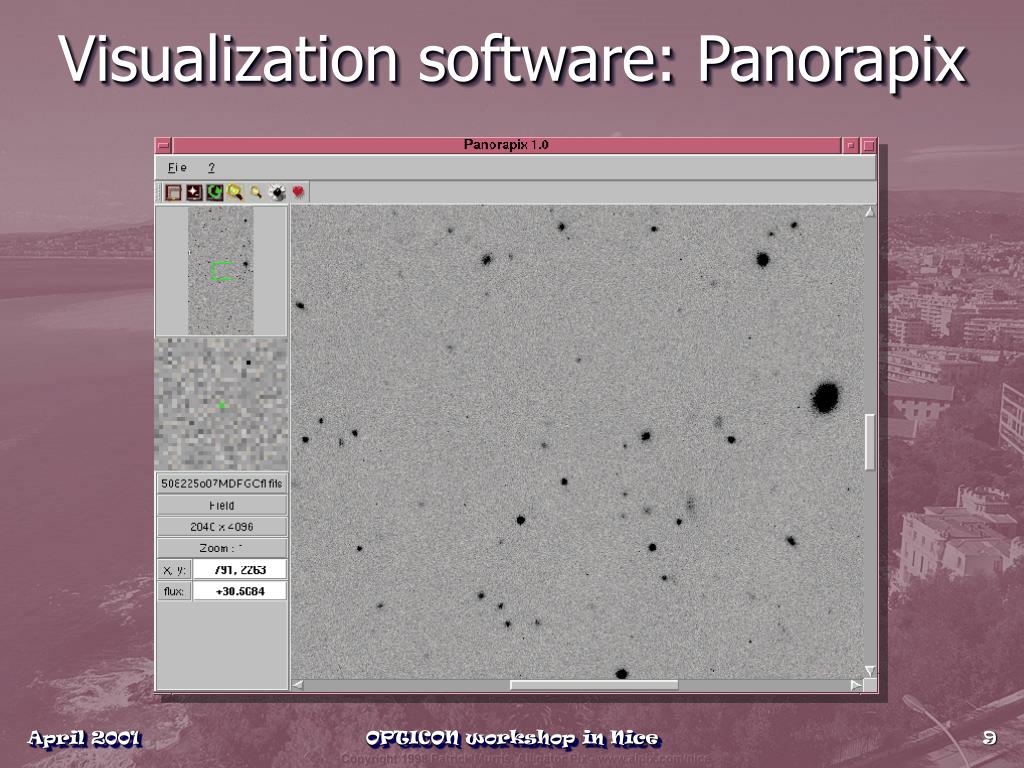Click the black-and-white contrast ball icon
Viewport: 1024px width, 768px height.
(277, 192)
